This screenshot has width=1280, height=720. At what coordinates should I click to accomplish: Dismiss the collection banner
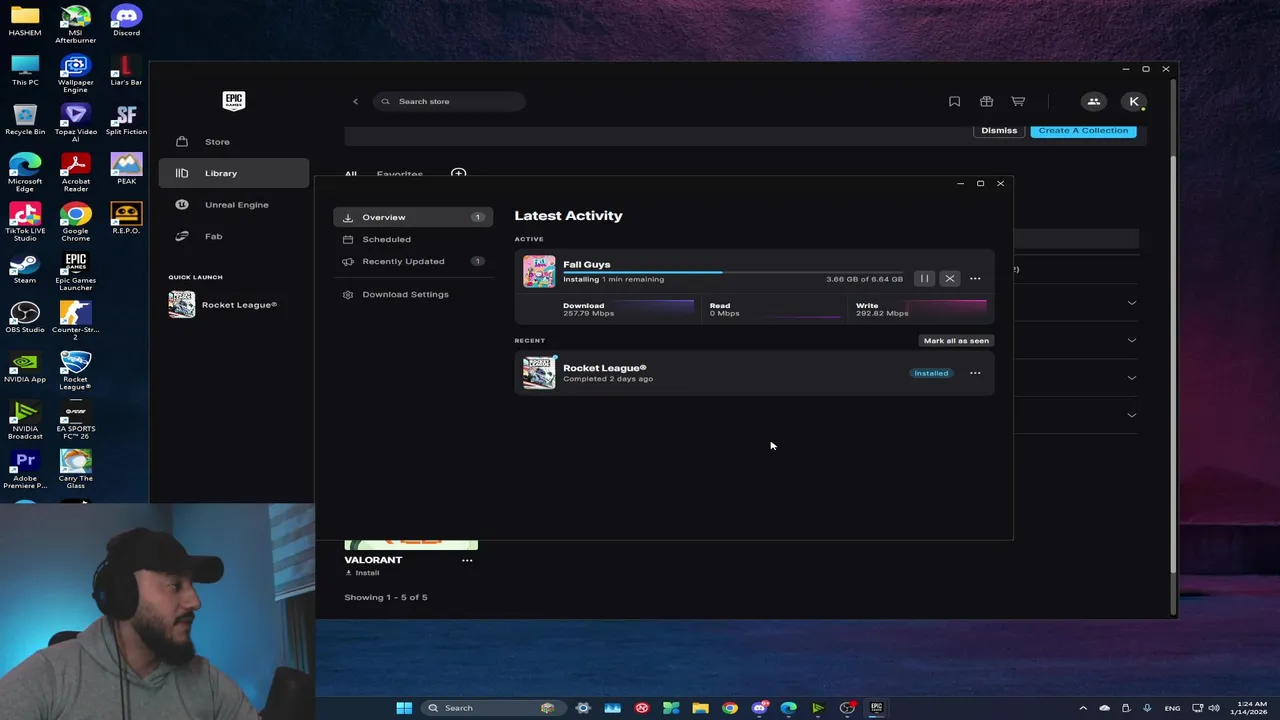pyautogui.click(x=999, y=131)
